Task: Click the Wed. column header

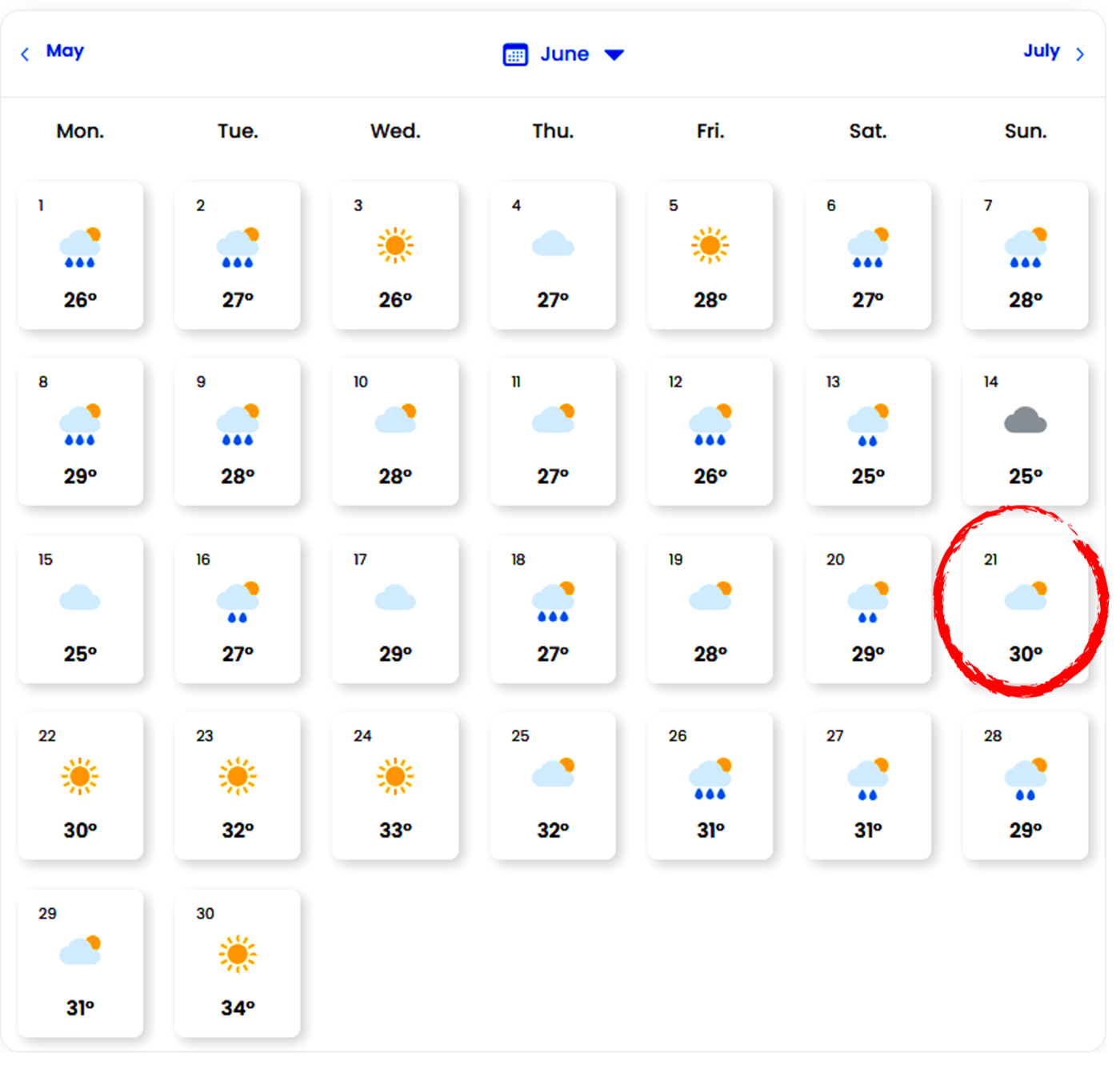Action: pyautogui.click(x=395, y=131)
